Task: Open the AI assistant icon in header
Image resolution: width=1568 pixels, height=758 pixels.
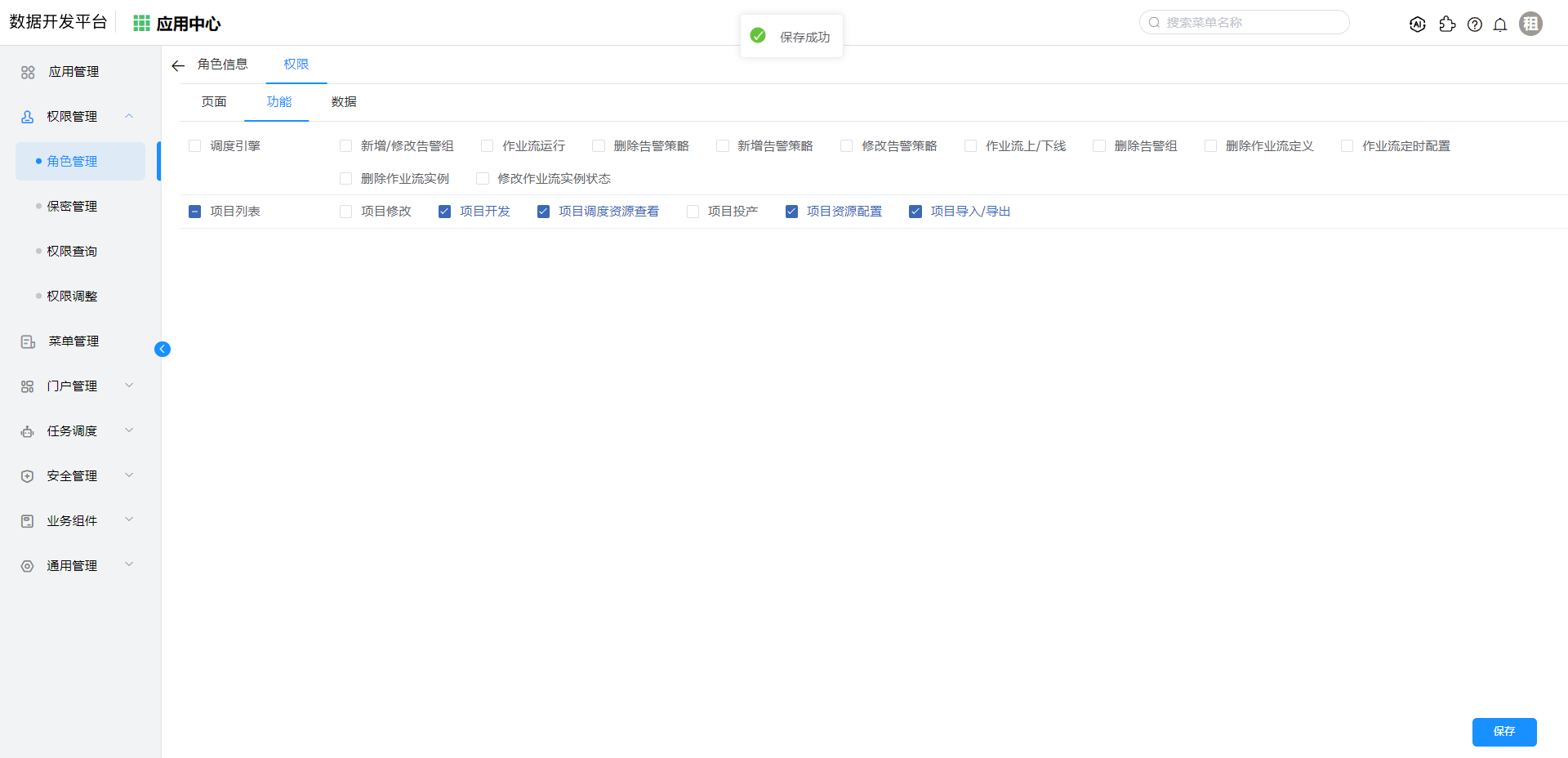Action: pos(1418,25)
